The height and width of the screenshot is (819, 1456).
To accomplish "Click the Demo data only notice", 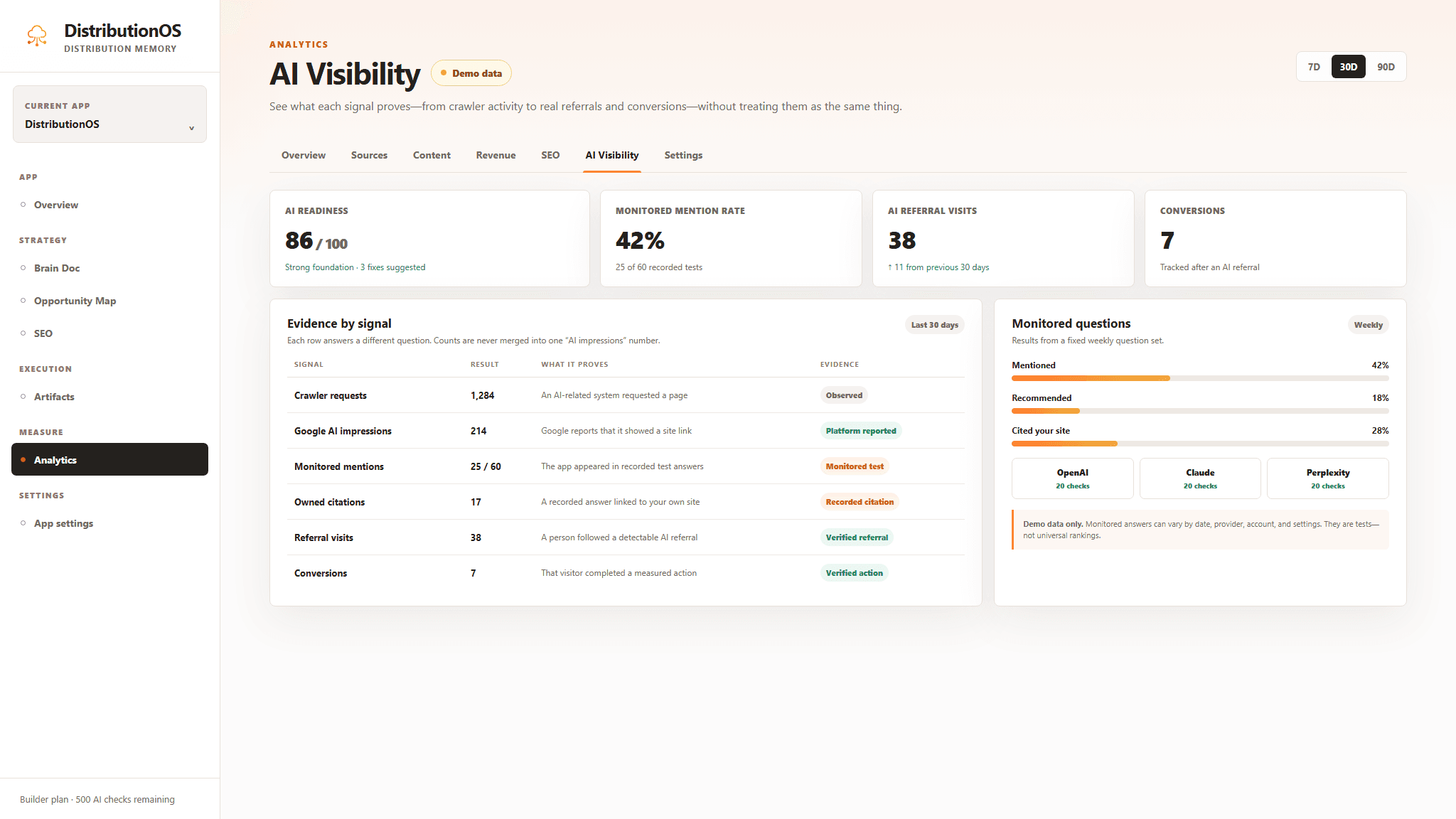I will pos(1200,530).
